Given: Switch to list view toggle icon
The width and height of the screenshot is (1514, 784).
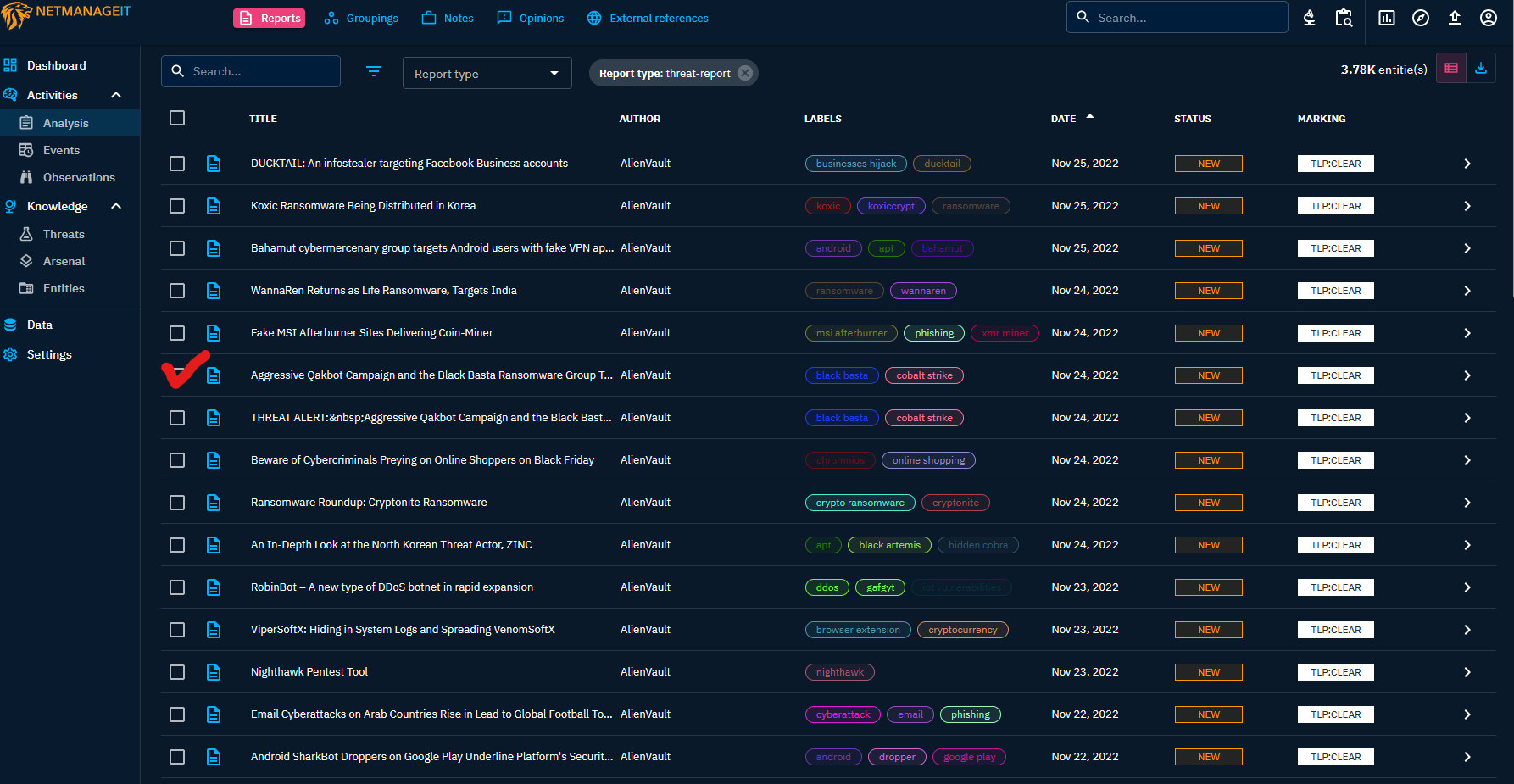Looking at the screenshot, I should click(x=1451, y=69).
